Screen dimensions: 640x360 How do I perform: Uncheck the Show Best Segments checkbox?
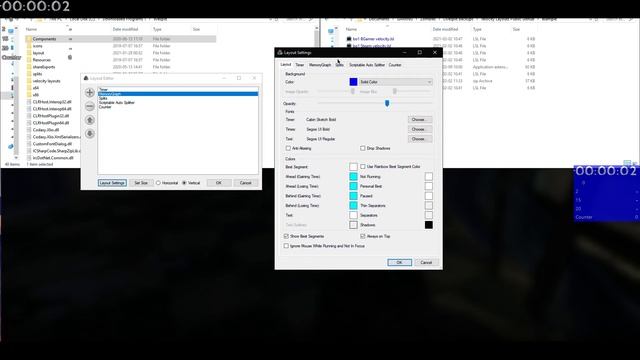pyautogui.click(x=286, y=236)
